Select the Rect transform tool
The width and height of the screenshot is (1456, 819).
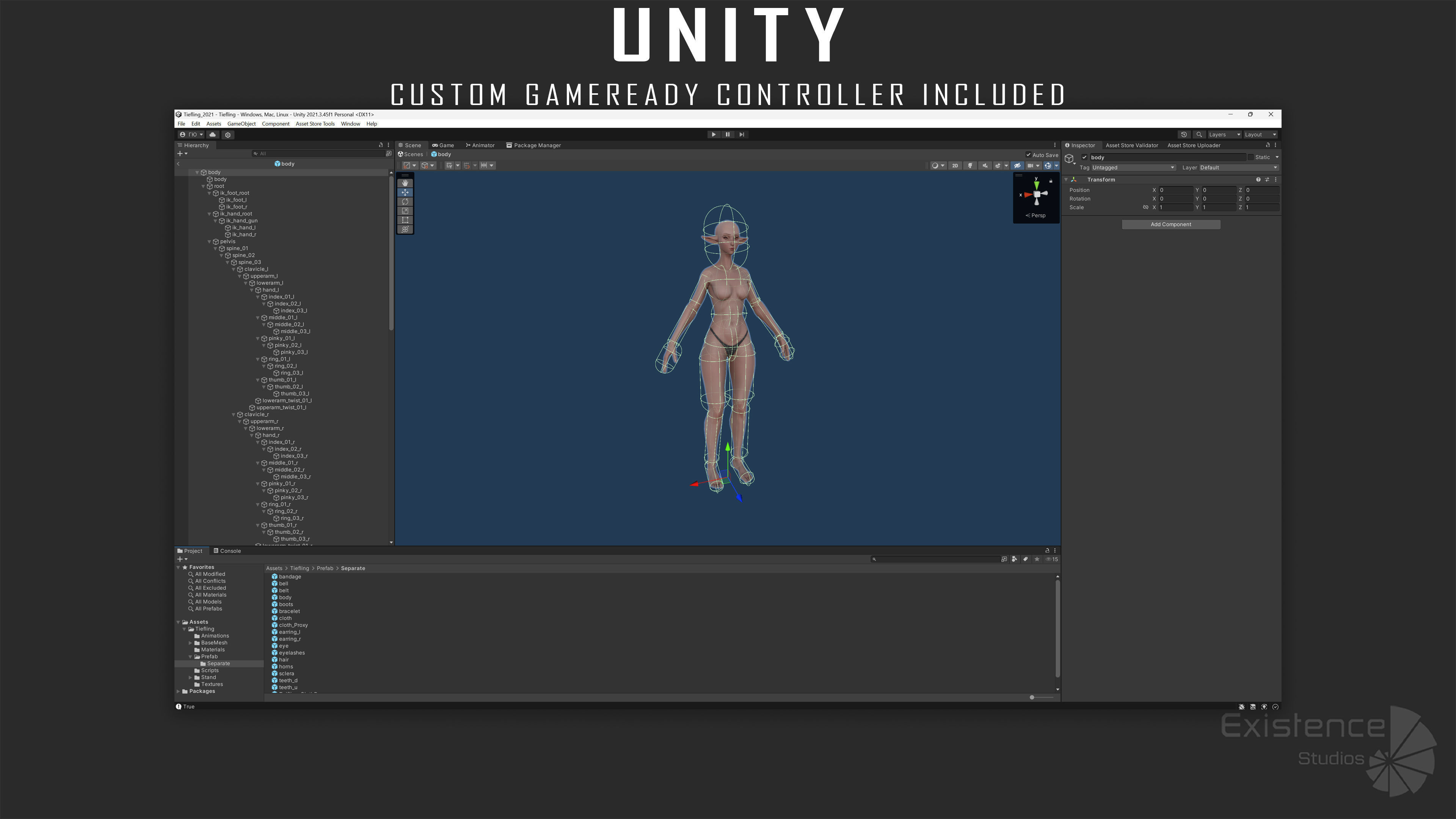(405, 220)
